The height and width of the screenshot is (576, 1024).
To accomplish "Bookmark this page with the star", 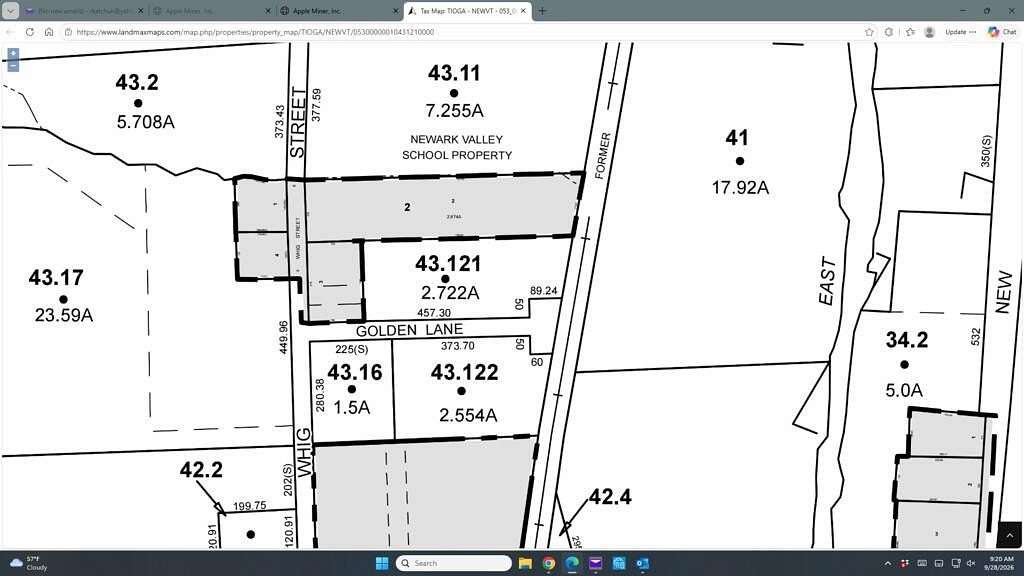I will (869, 31).
